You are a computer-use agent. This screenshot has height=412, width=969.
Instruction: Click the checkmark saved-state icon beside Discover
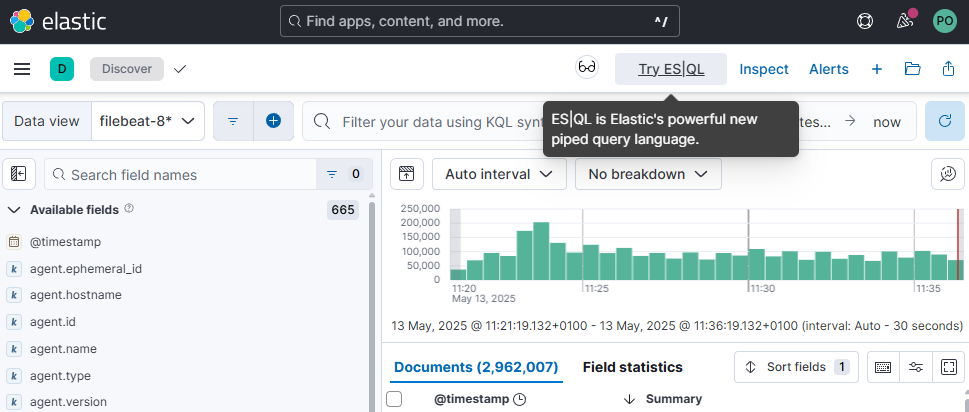pyautogui.click(x=180, y=69)
